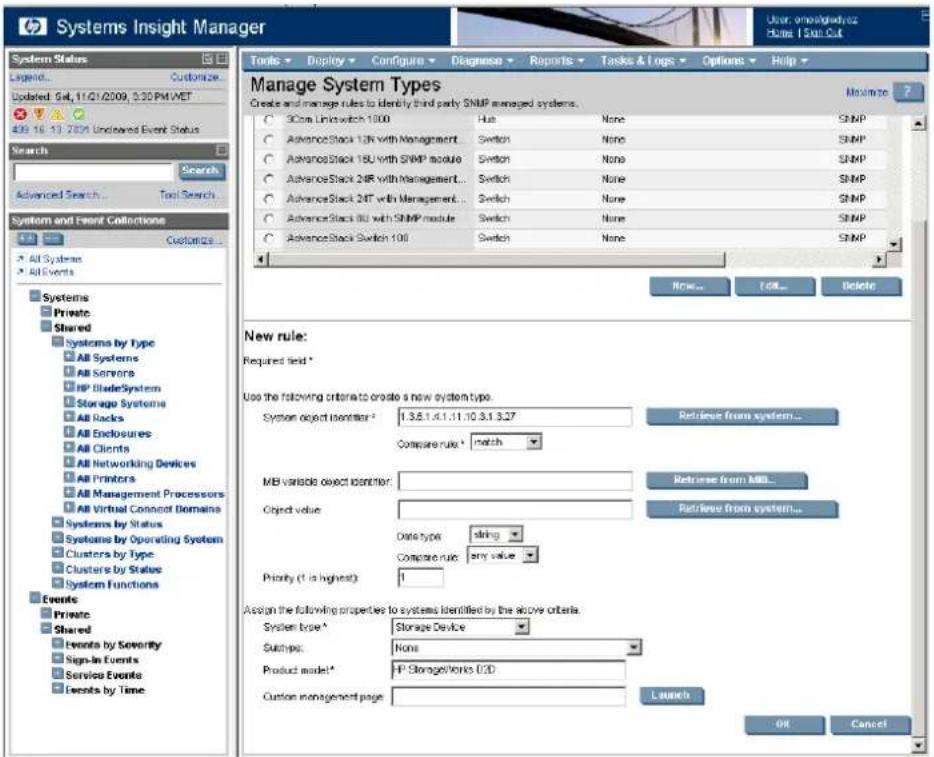Select radio for AdvanceStack 8U with SNMP module

(269, 219)
